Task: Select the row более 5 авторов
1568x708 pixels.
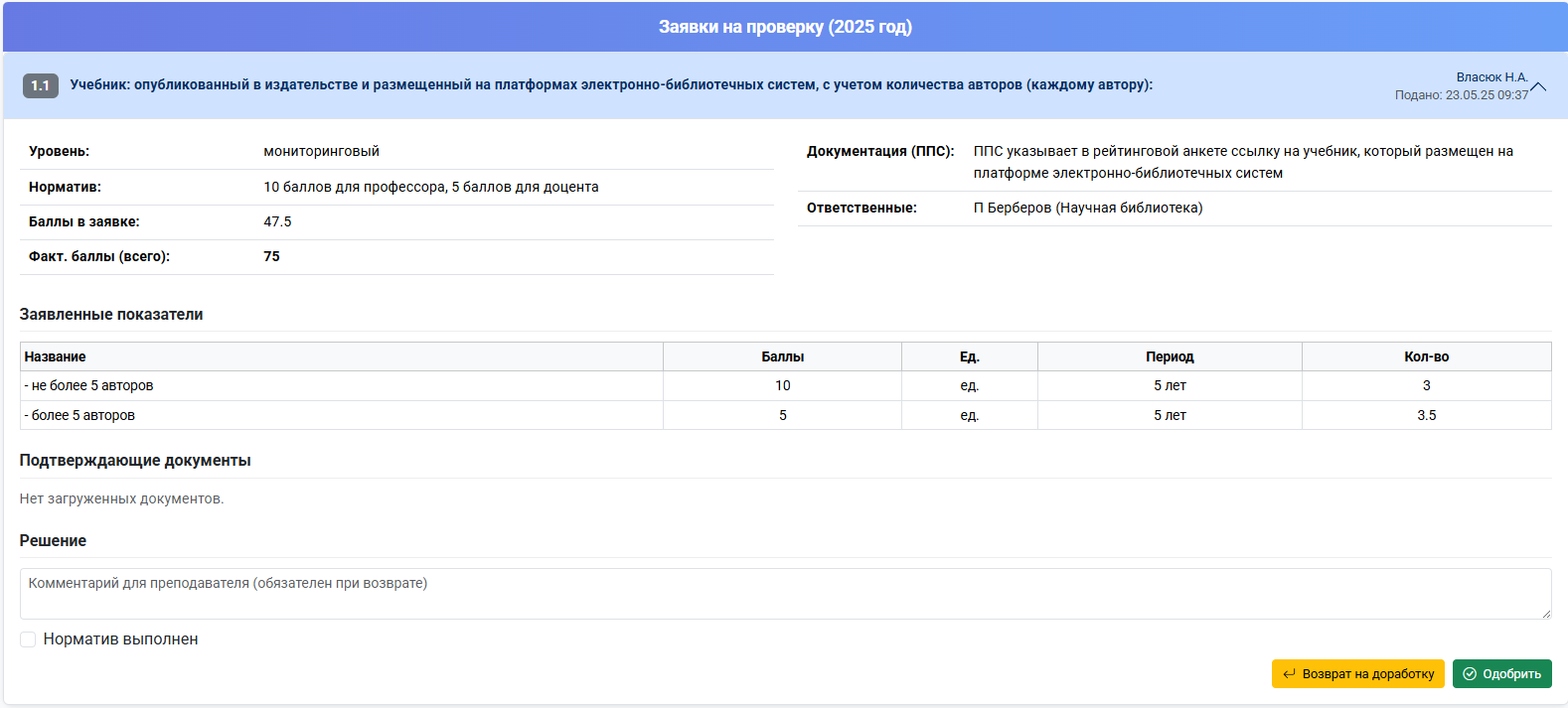Action: tap(785, 415)
